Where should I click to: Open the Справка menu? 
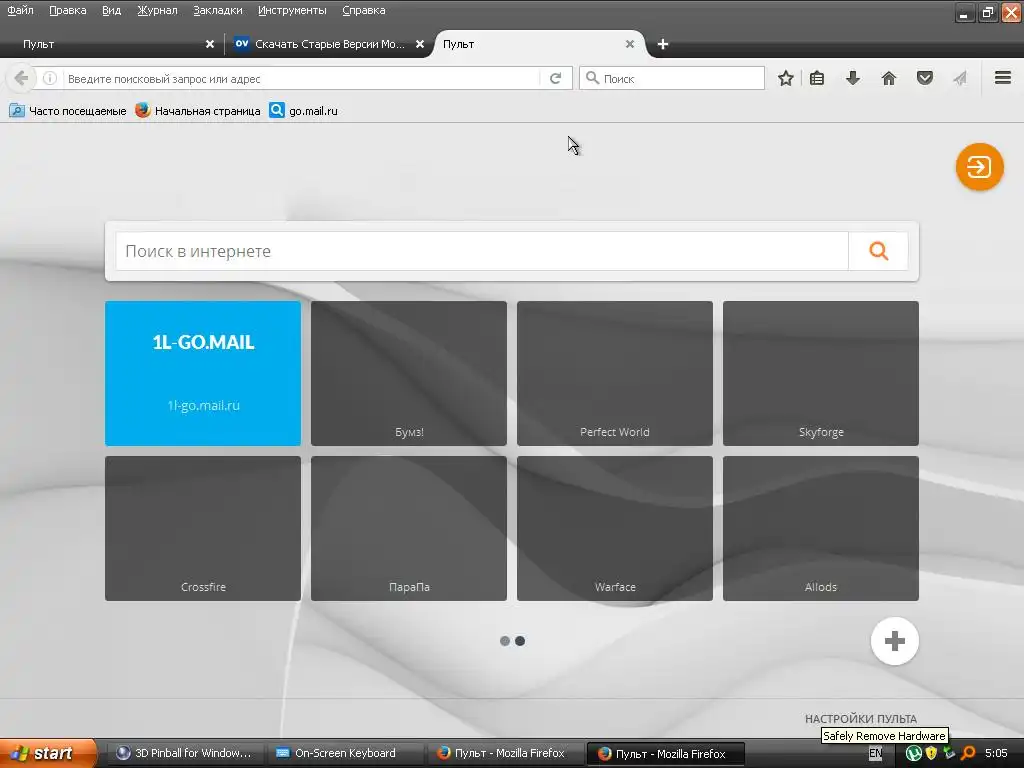pos(363,10)
